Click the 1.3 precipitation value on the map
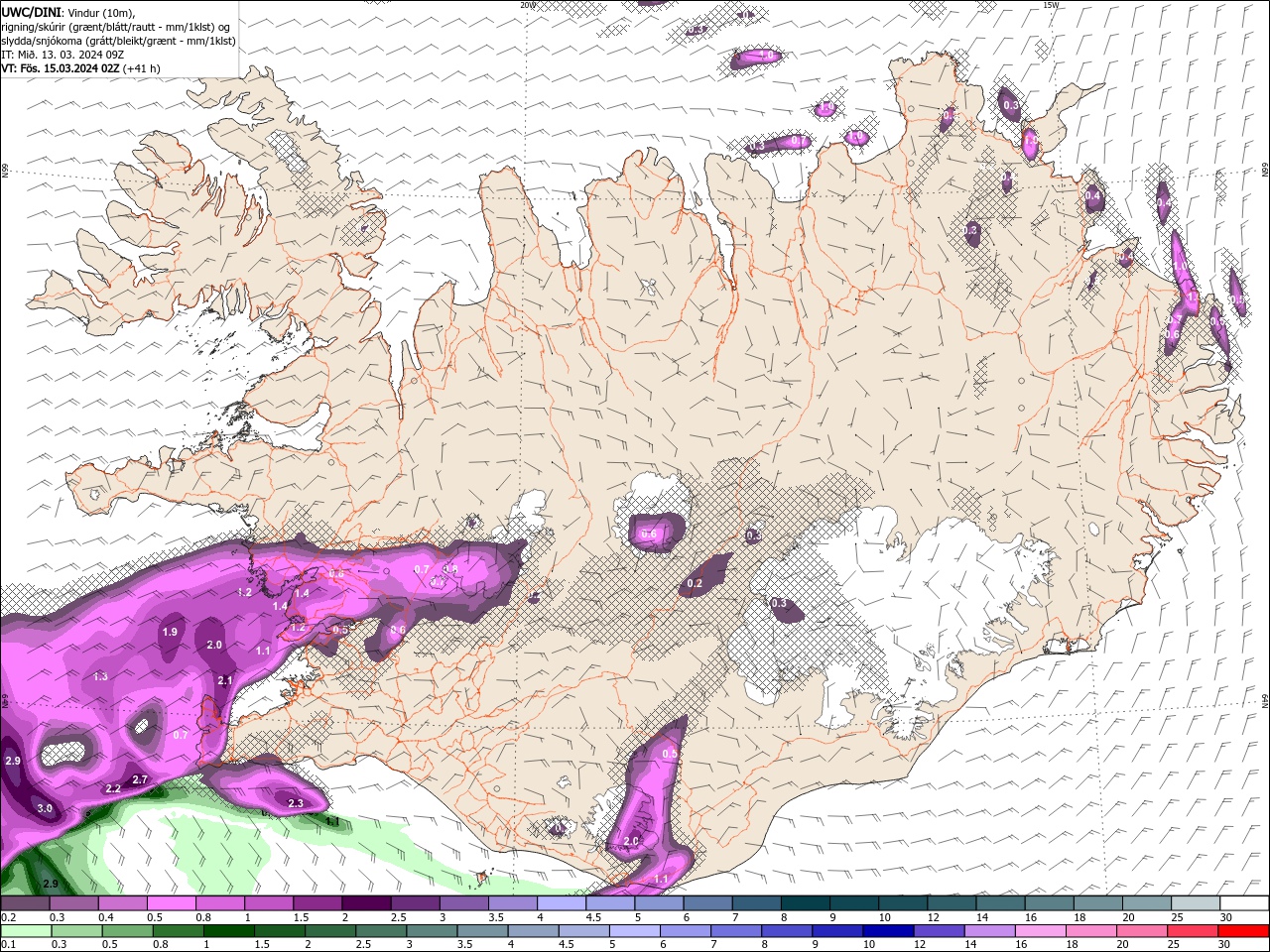Image resolution: width=1270 pixels, height=952 pixels. 100,676
